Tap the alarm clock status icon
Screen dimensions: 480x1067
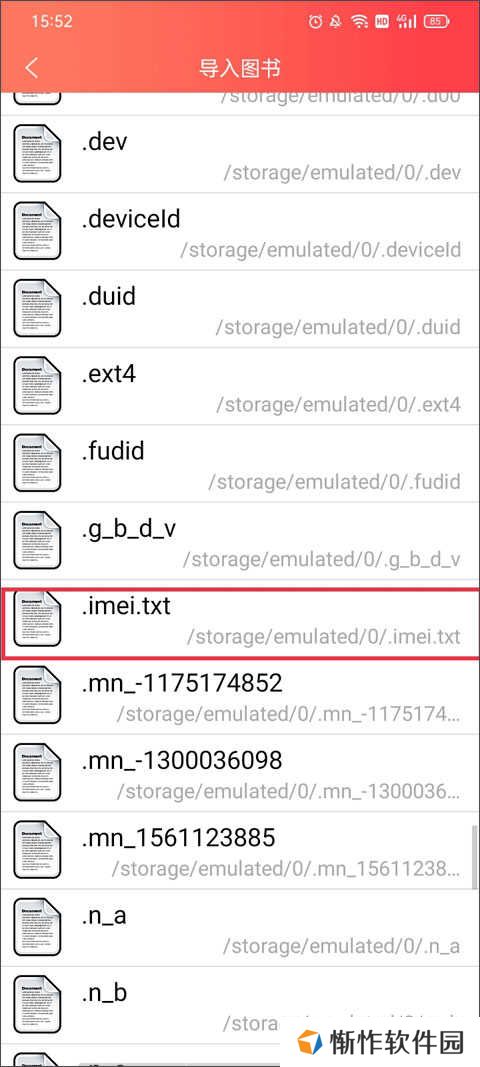pyautogui.click(x=315, y=21)
